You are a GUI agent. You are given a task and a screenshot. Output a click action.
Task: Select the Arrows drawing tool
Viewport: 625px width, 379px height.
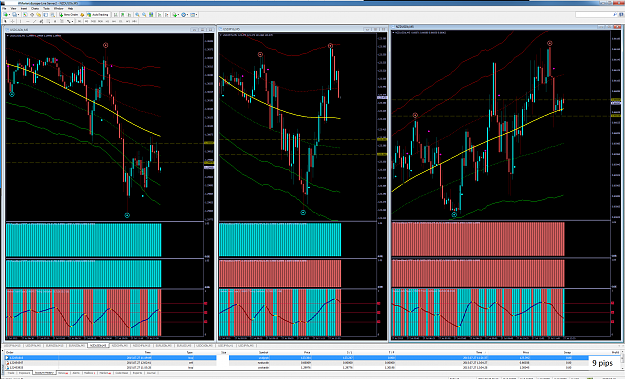coord(69,22)
